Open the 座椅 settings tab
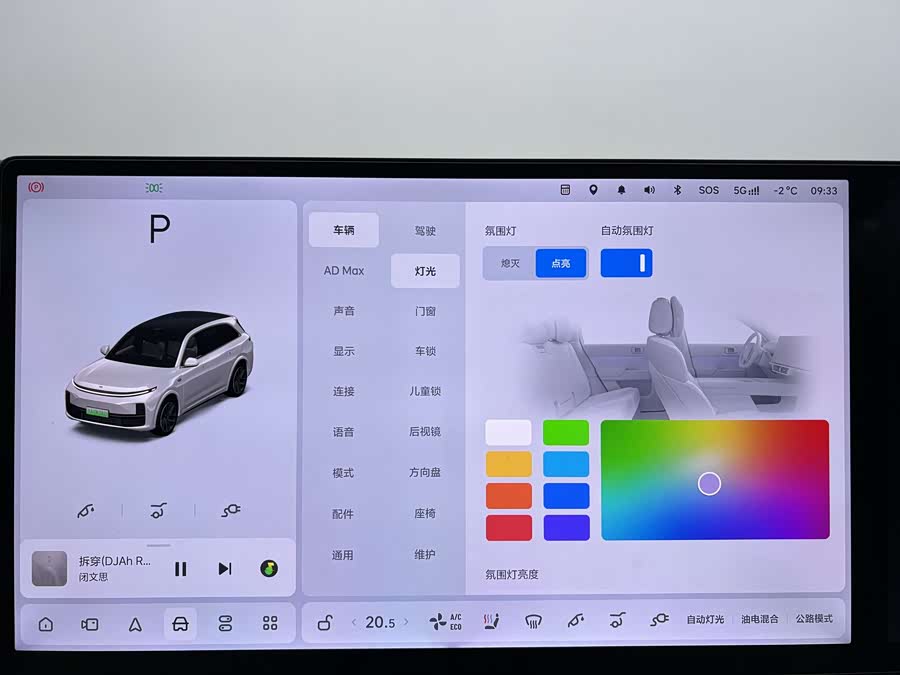The image size is (900, 675). 425,514
